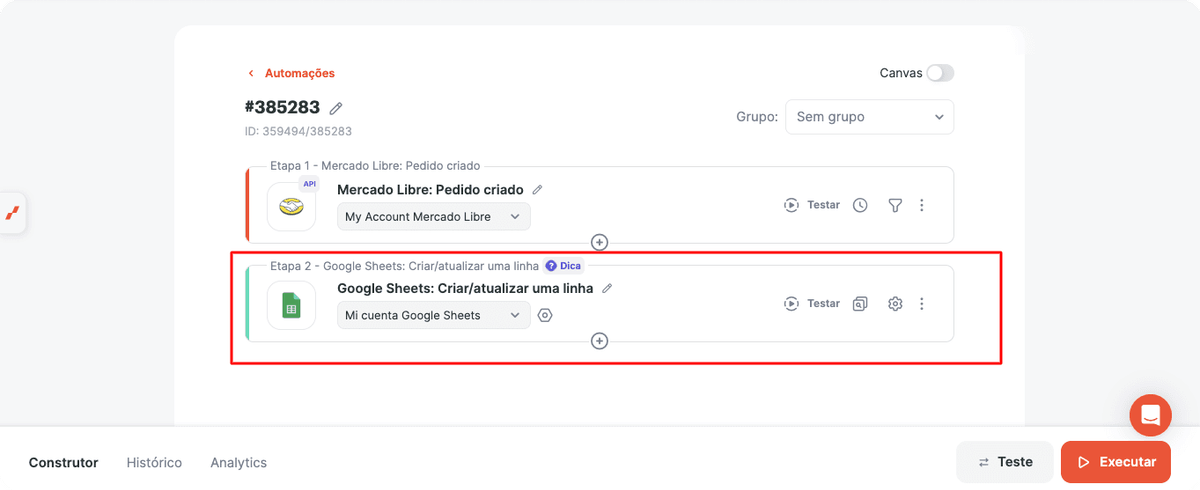Open Mi cuenta Google Sheets account dropdown
Screen dimensions: 1200x490
coord(433,315)
